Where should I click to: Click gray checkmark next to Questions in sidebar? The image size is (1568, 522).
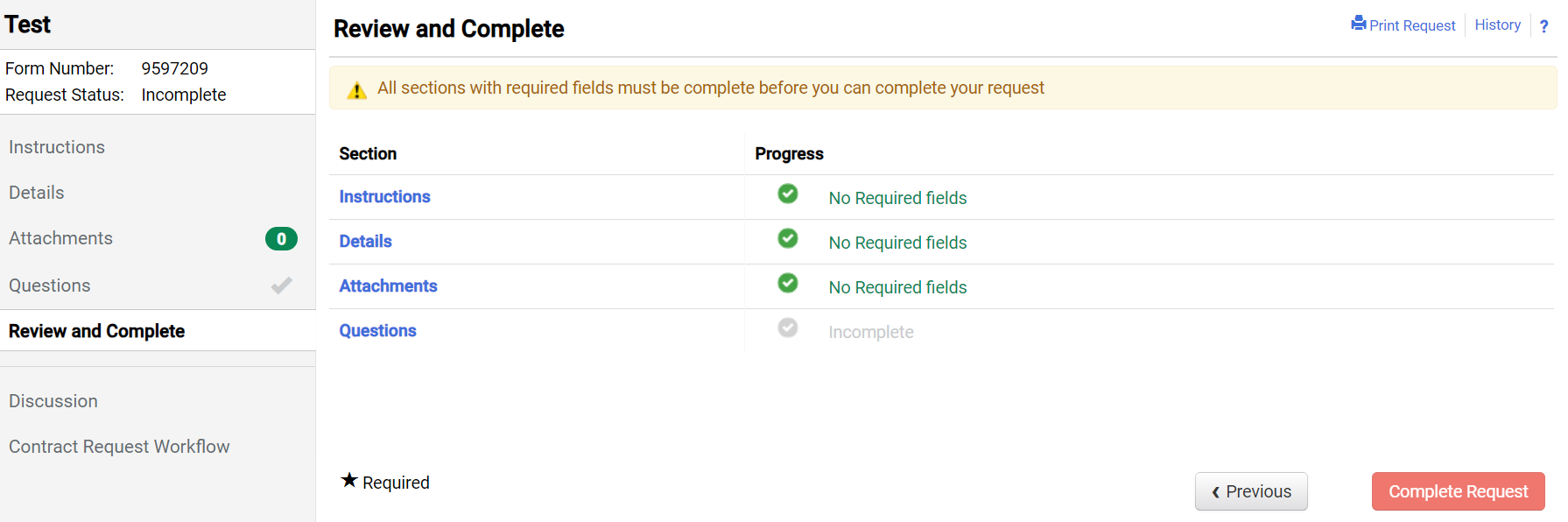tap(281, 286)
